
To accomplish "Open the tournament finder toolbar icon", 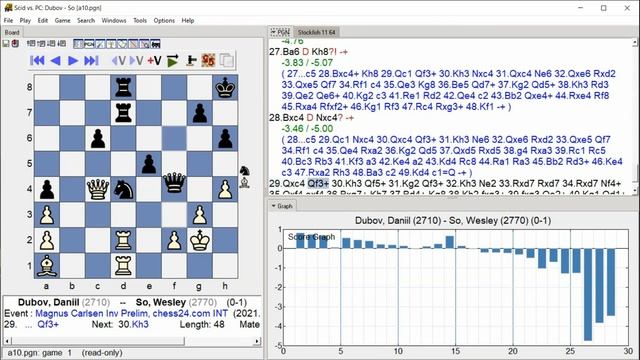I will click(100, 44).
